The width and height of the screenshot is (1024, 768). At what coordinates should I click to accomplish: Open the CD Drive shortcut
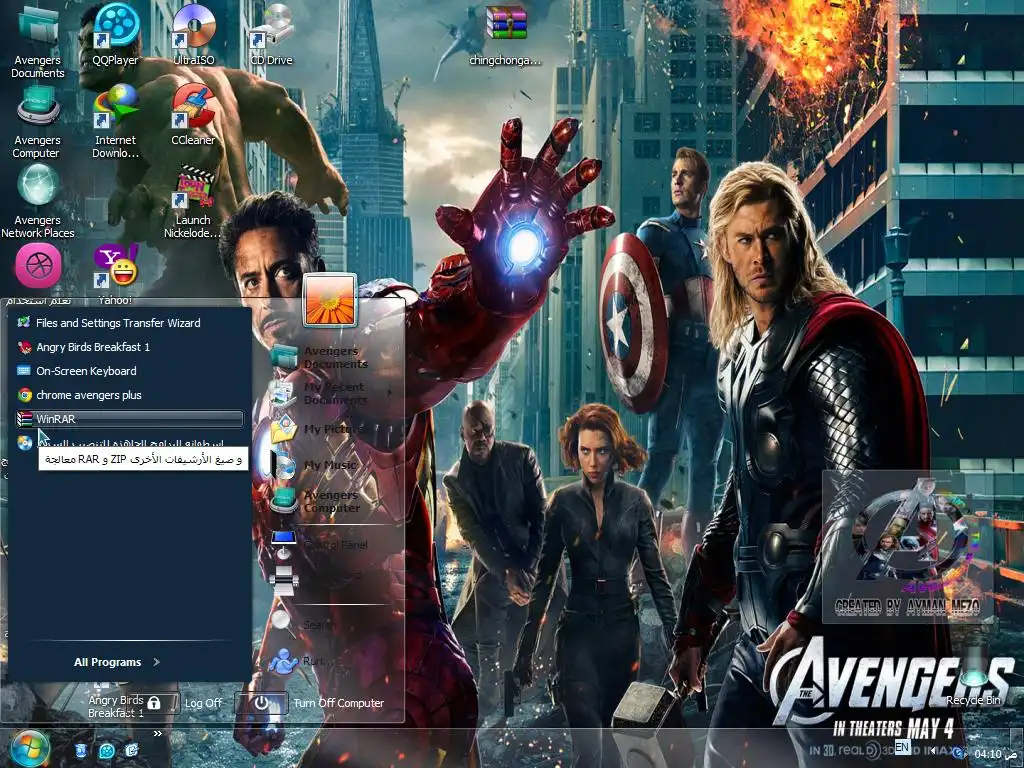(x=271, y=35)
